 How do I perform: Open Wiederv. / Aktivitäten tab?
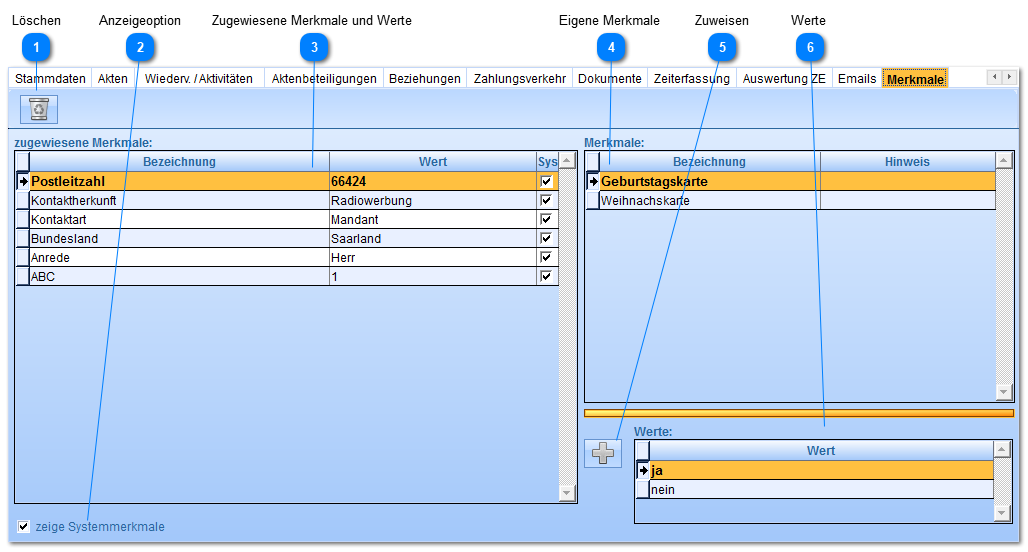click(199, 79)
